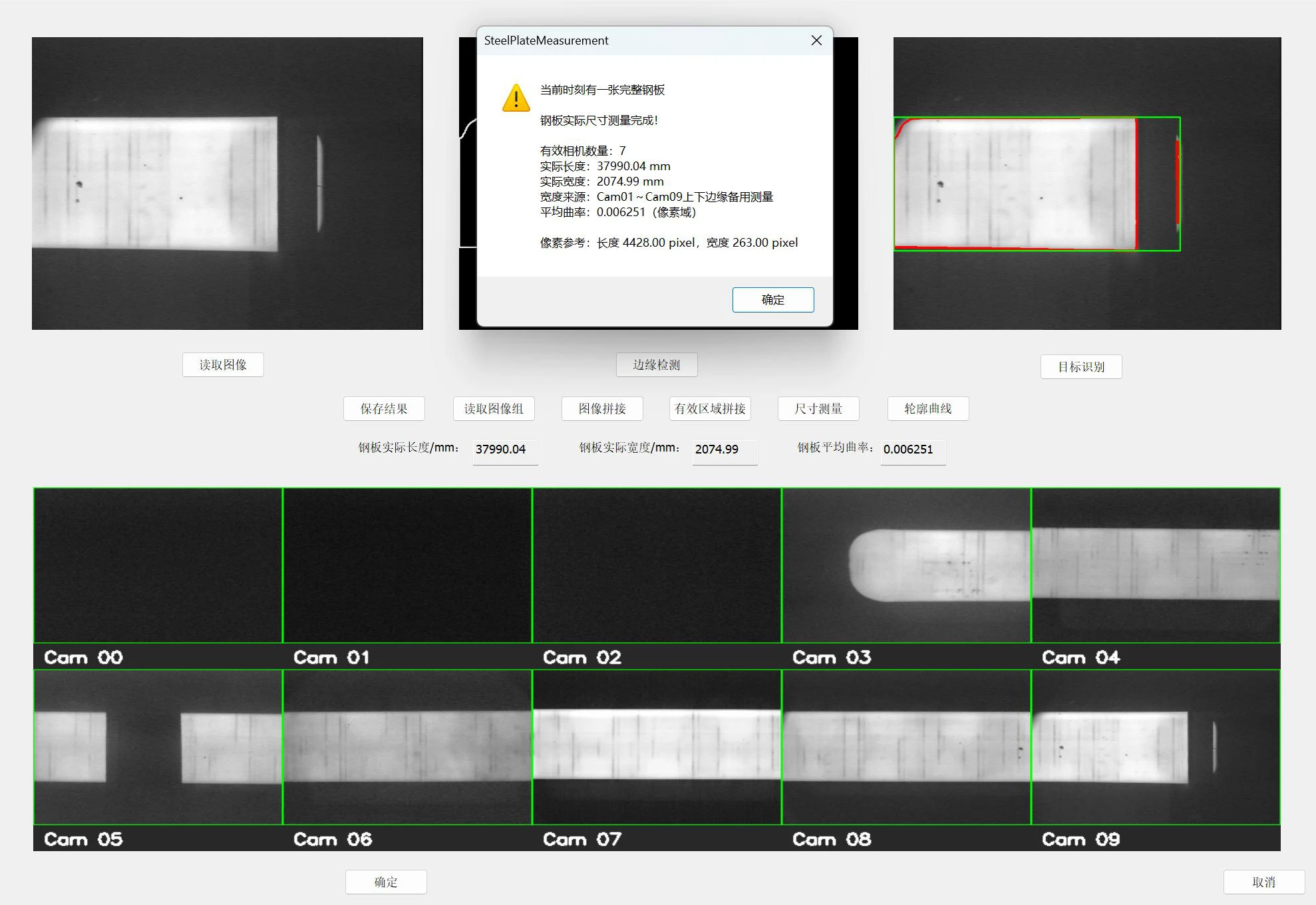
Task: Click the 轮廓曲线 button
Action: click(x=928, y=408)
